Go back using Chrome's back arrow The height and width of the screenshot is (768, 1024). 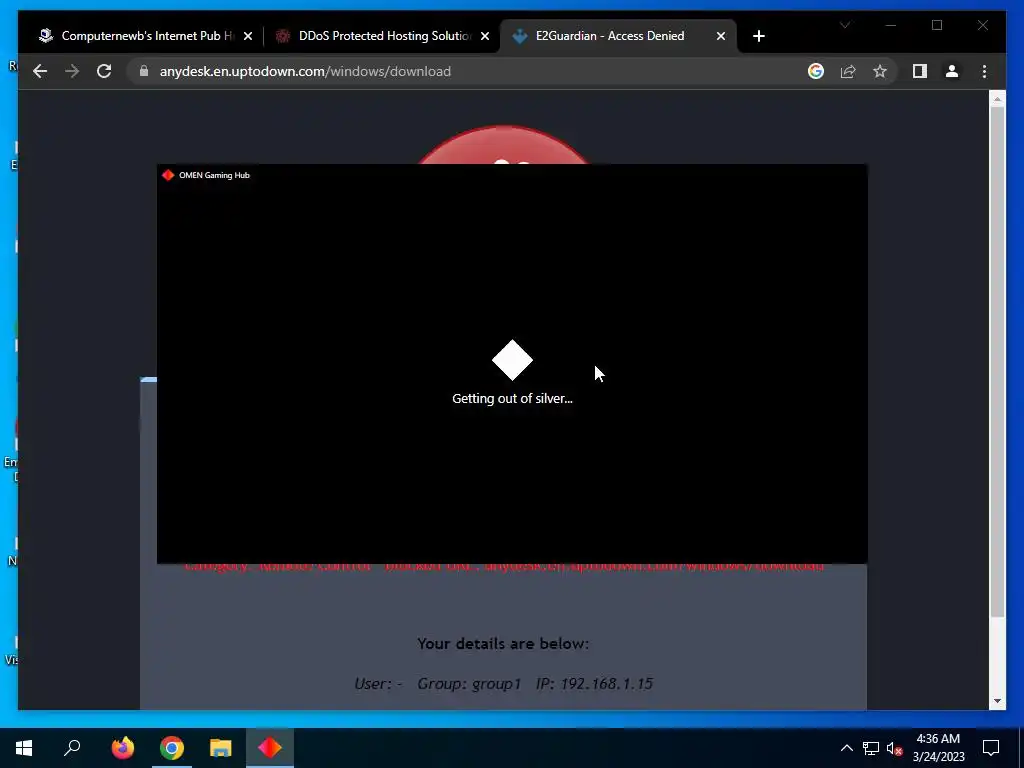(40, 71)
